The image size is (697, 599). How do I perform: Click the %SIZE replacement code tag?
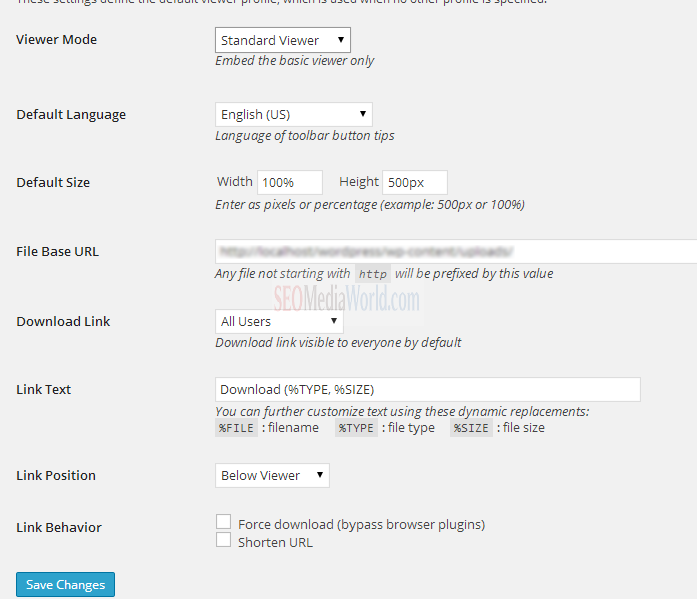click(x=471, y=428)
